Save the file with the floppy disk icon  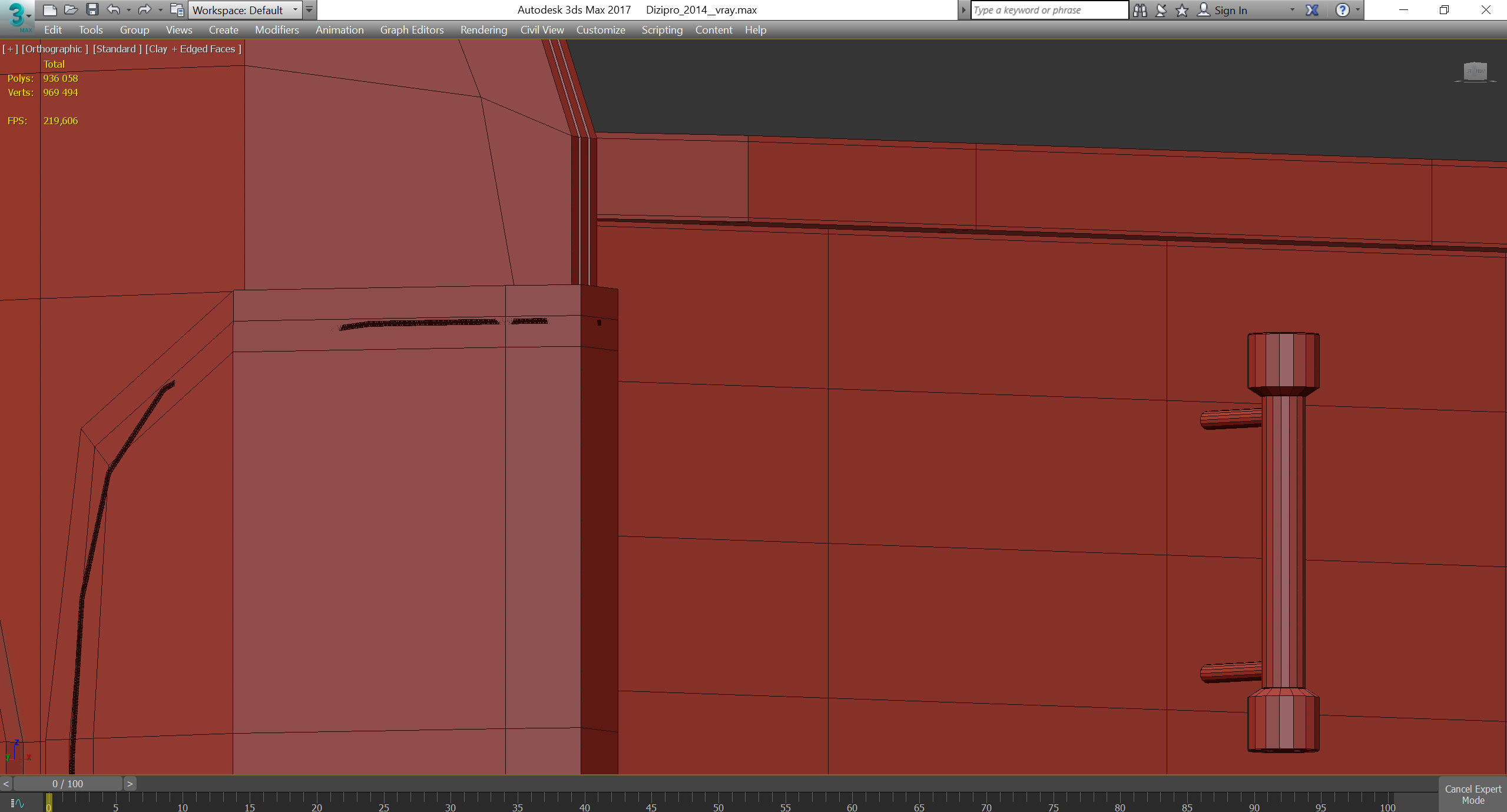pyautogui.click(x=92, y=9)
